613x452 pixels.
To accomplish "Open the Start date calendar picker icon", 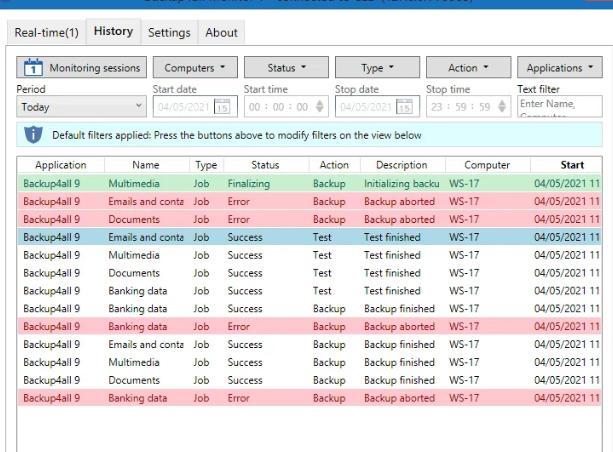I will pyautogui.click(x=222, y=106).
